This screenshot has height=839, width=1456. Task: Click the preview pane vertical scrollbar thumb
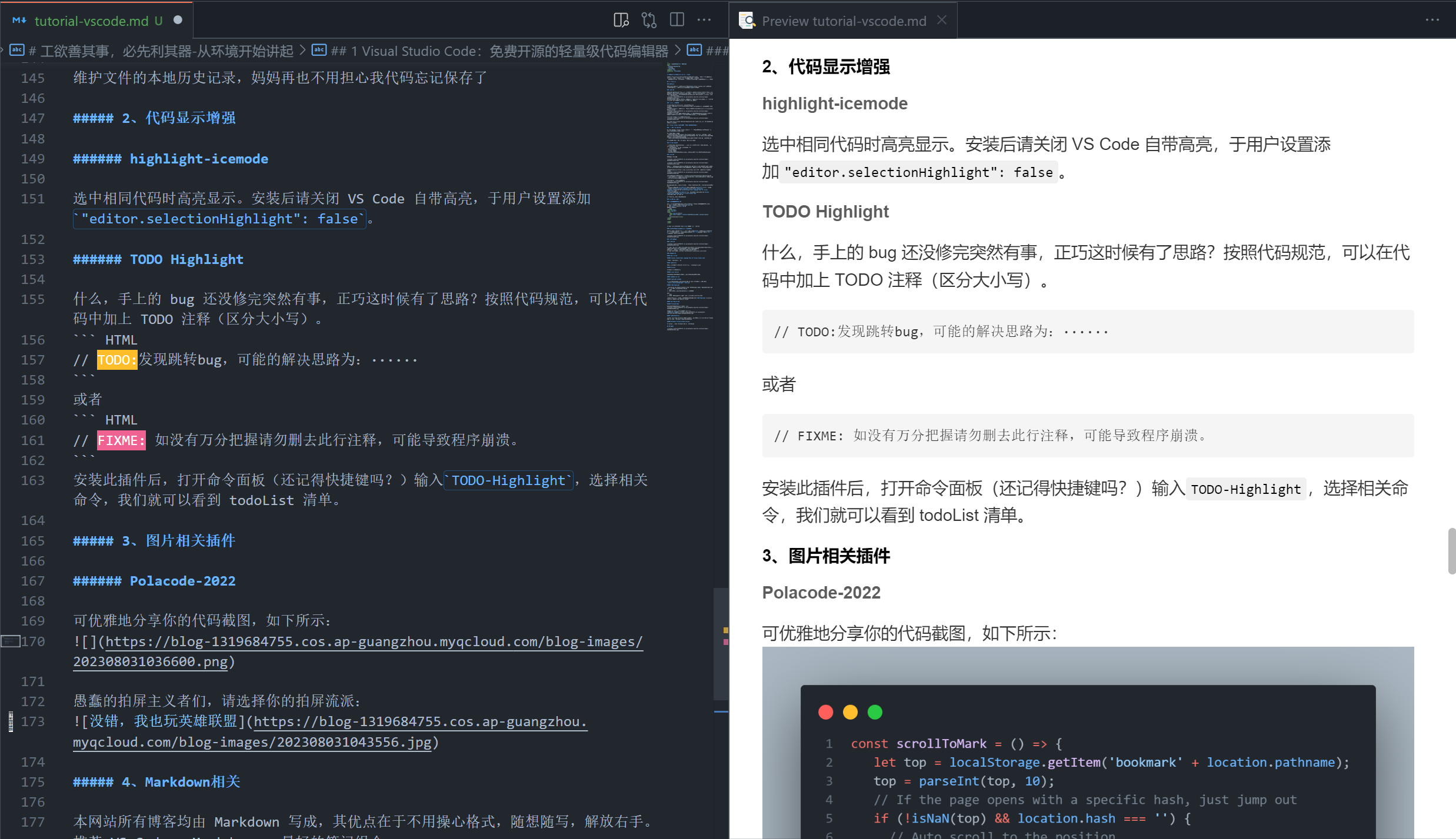[1451, 551]
